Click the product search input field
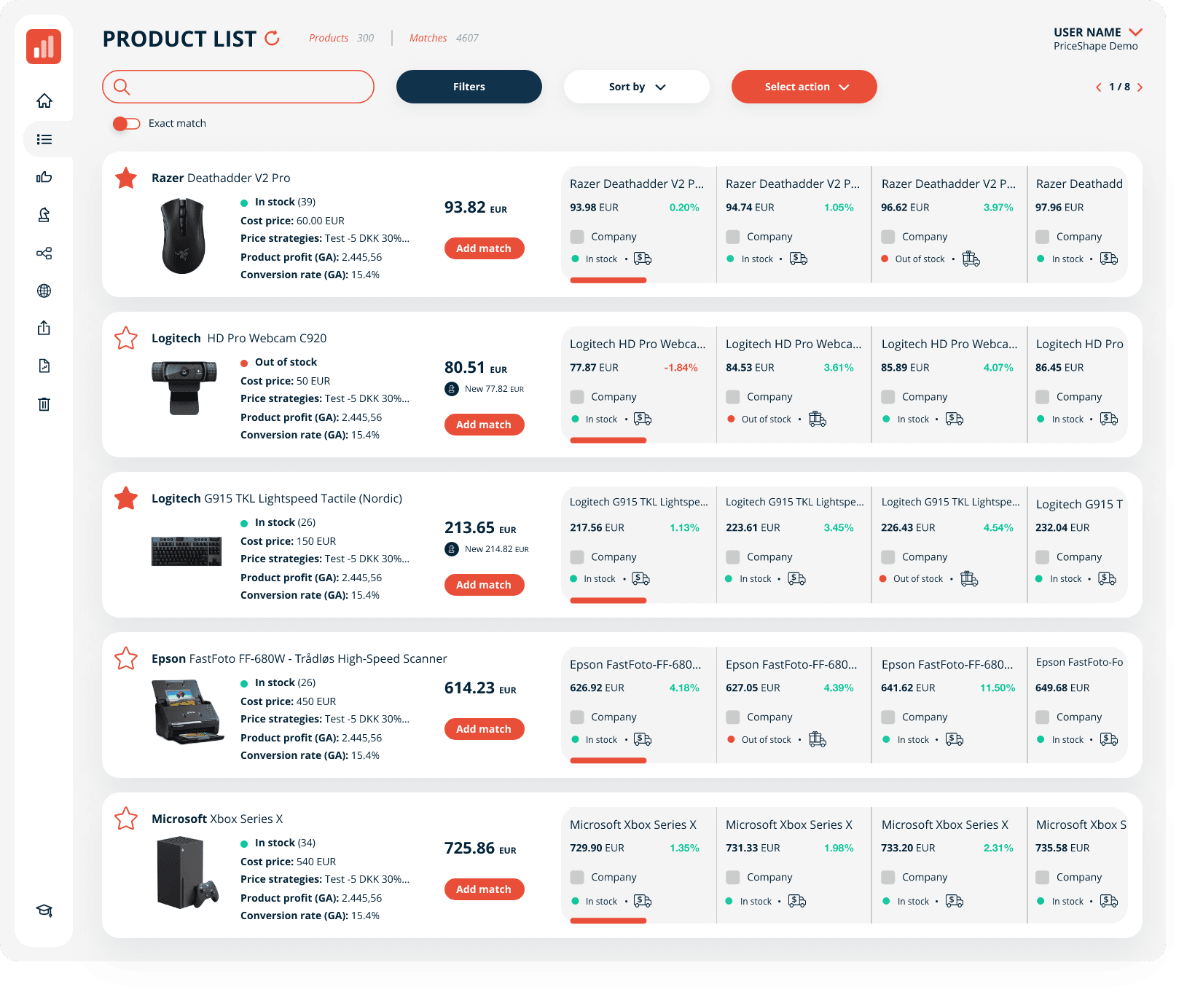The height and width of the screenshot is (1008, 1195). tap(238, 87)
